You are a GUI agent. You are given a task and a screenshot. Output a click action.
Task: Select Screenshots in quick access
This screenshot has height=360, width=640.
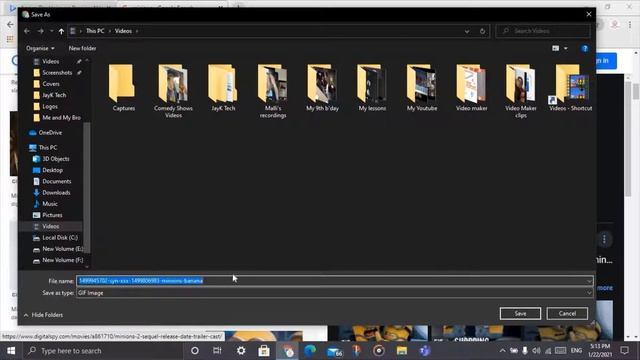(57, 73)
